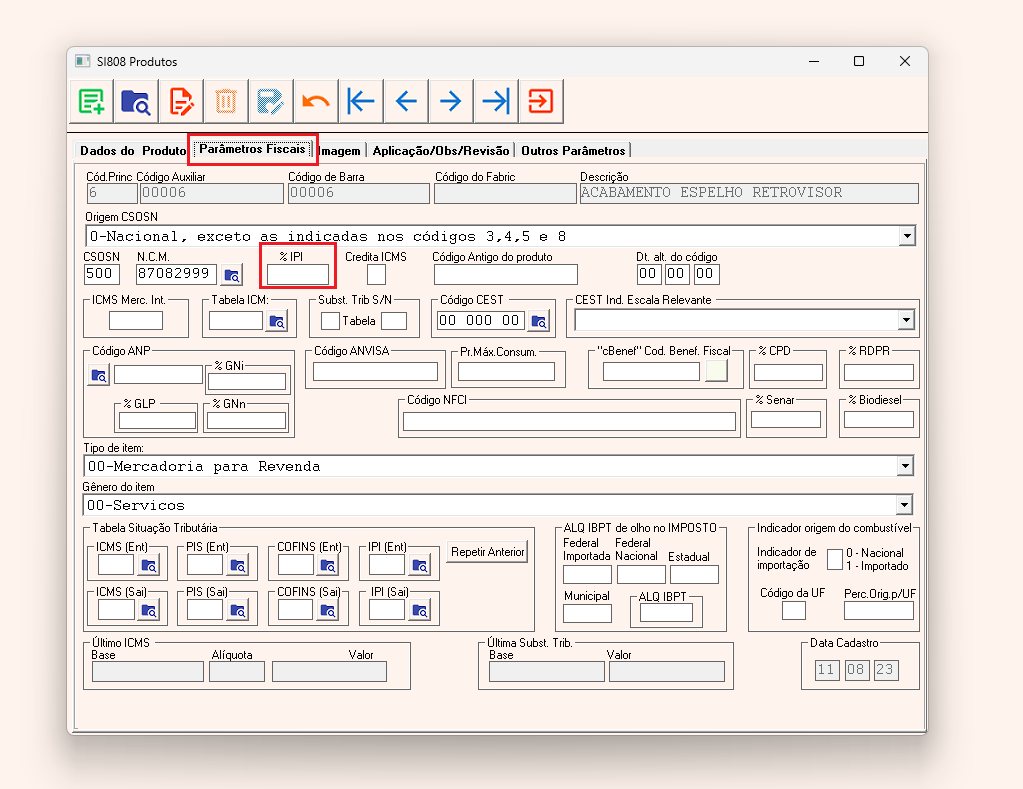Click the CSOSN field showing 500

click(x=102, y=274)
